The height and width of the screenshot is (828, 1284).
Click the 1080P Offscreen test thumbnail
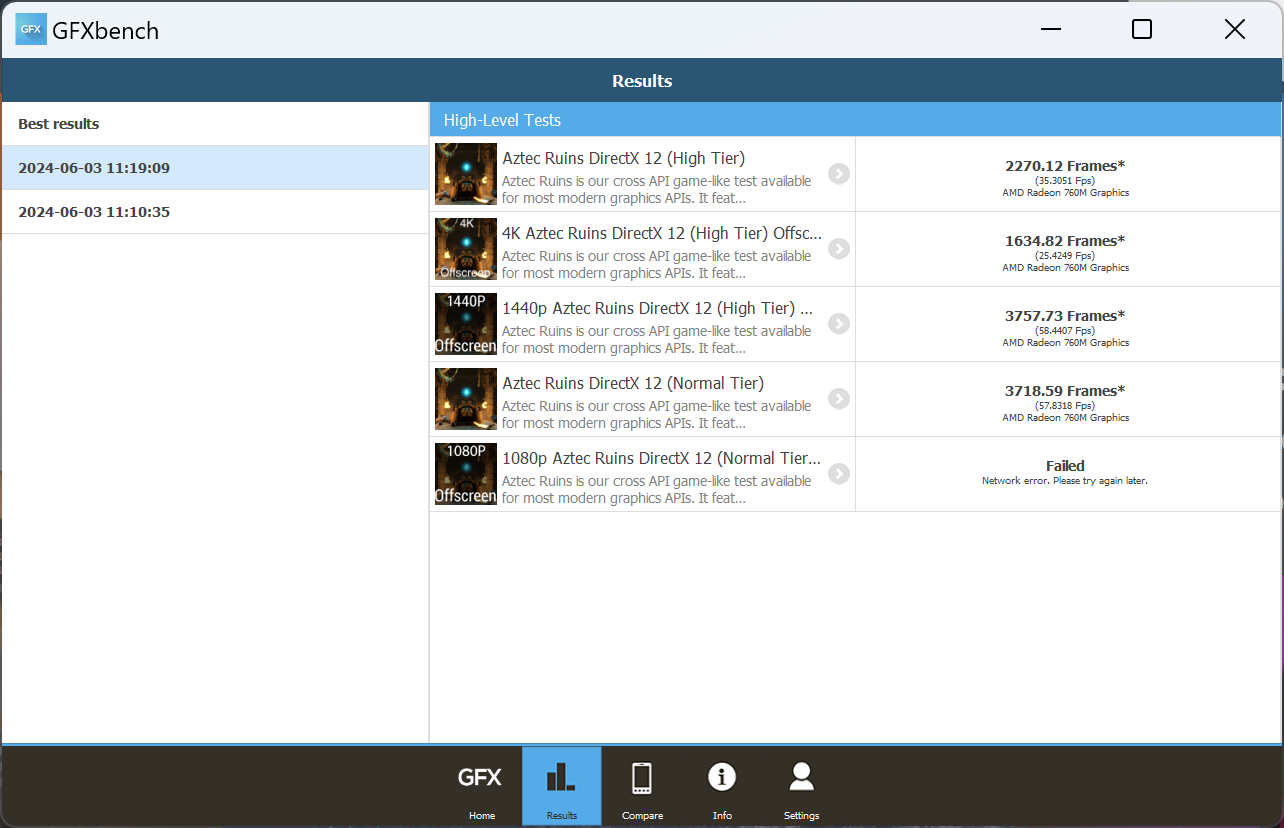tap(466, 474)
